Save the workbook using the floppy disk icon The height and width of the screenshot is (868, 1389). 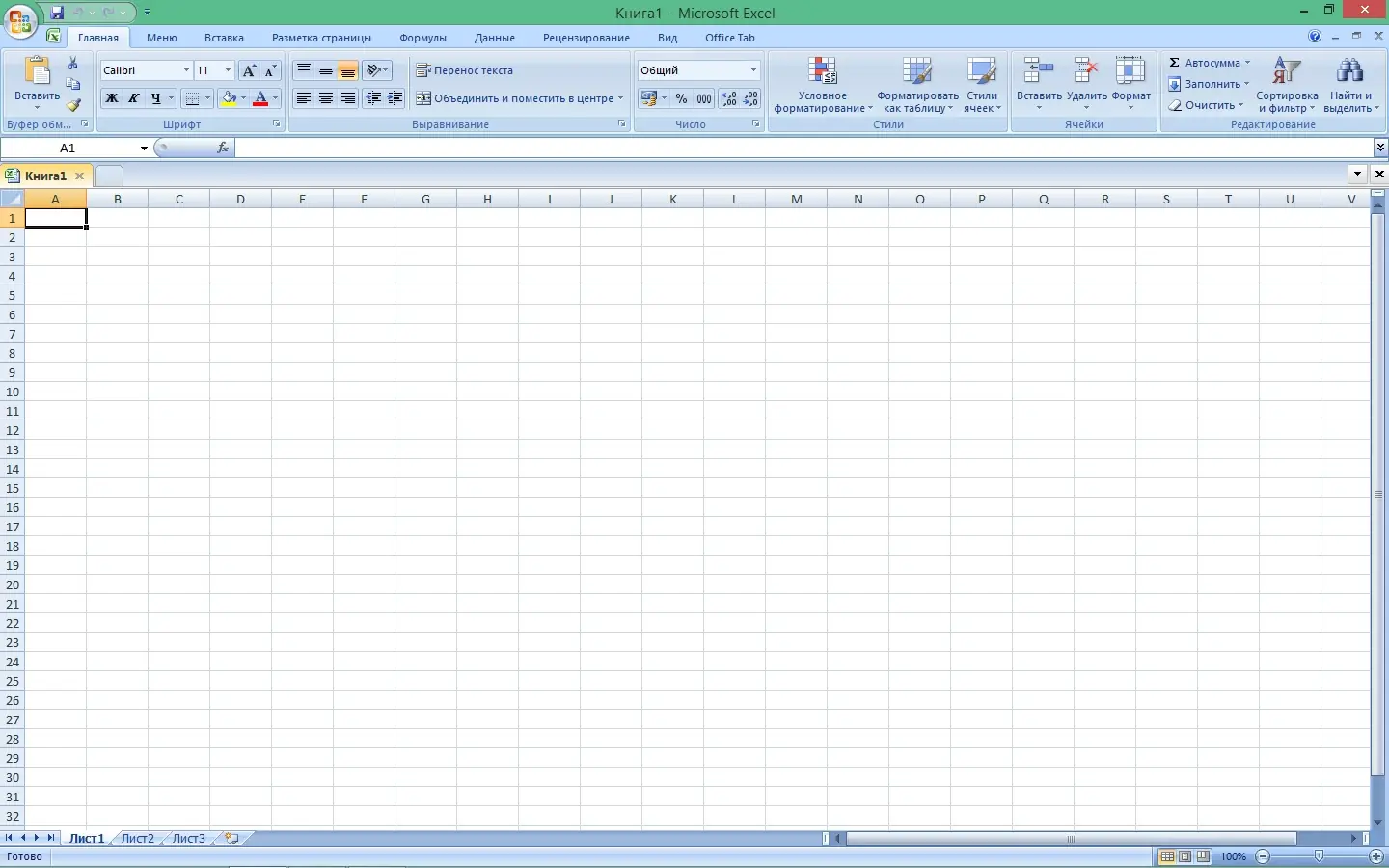57,13
